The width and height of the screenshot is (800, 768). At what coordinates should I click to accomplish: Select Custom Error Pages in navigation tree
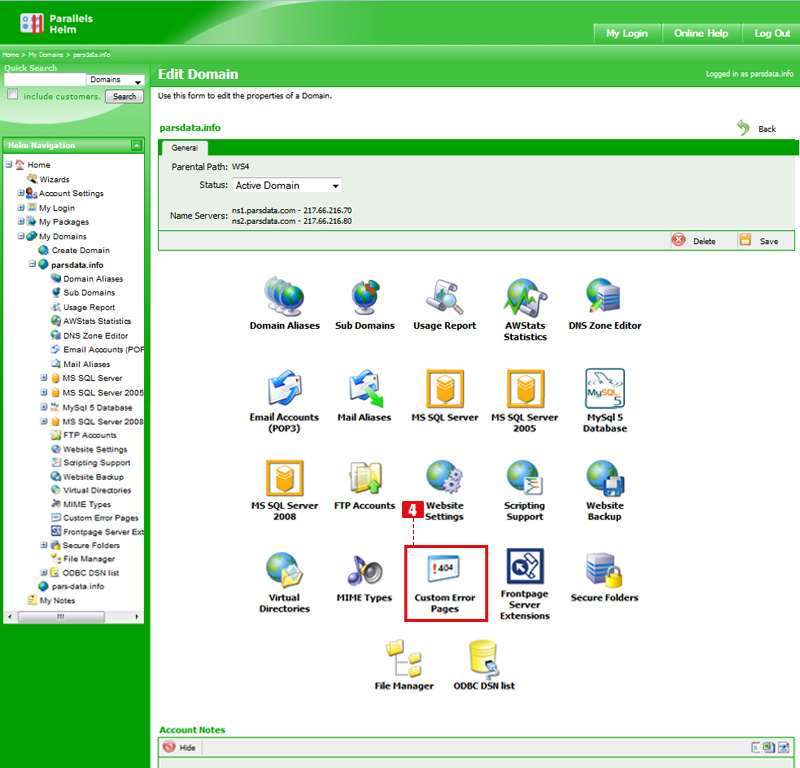101,517
